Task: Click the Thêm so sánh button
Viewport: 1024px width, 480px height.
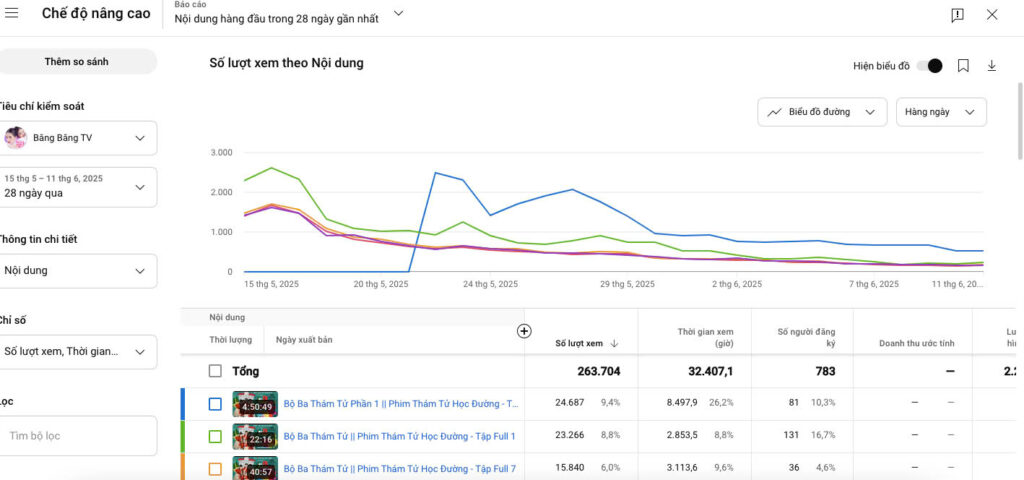Action: click(x=77, y=62)
